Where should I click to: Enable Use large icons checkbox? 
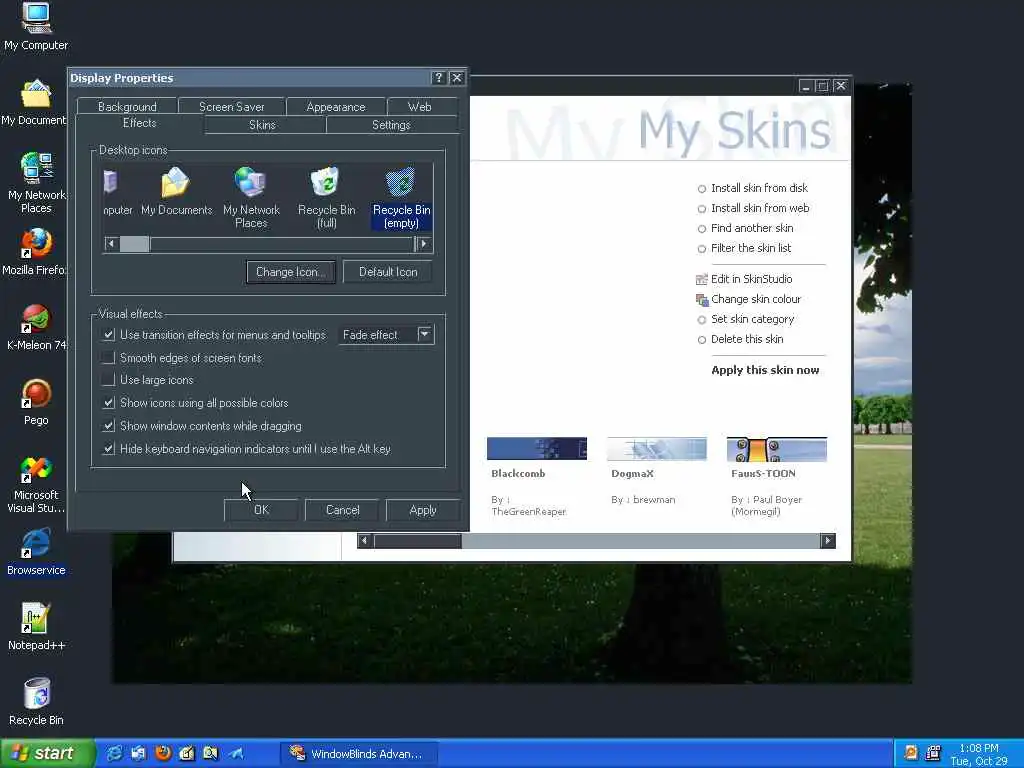coord(108,379)
